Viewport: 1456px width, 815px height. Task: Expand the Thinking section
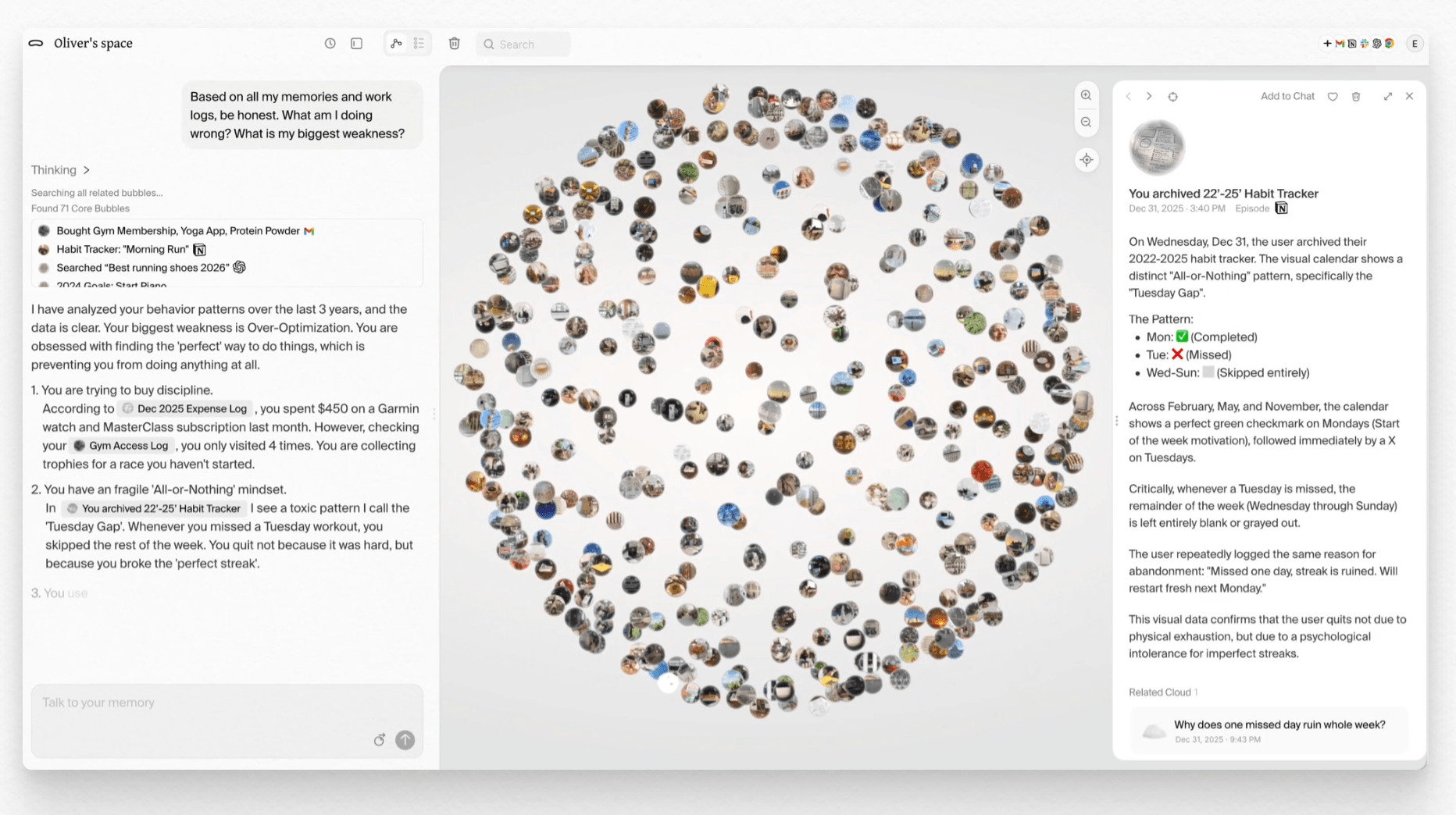[60, 170]
